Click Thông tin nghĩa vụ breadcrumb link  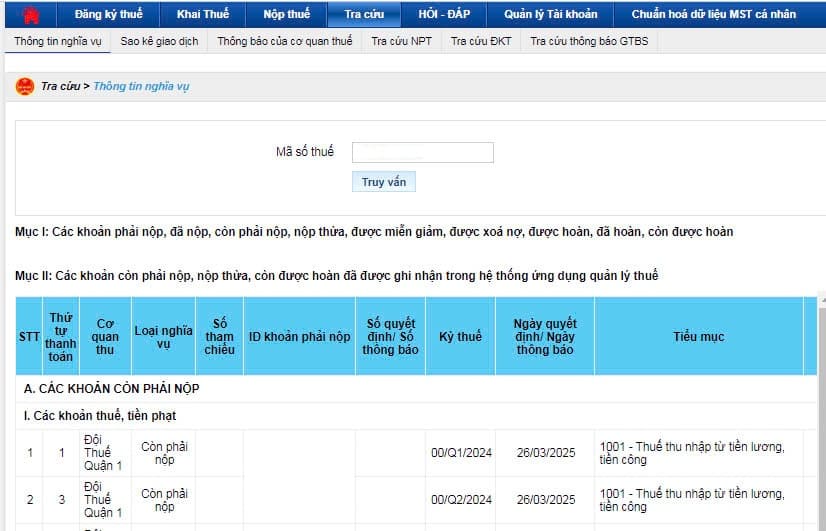point(141,86)
